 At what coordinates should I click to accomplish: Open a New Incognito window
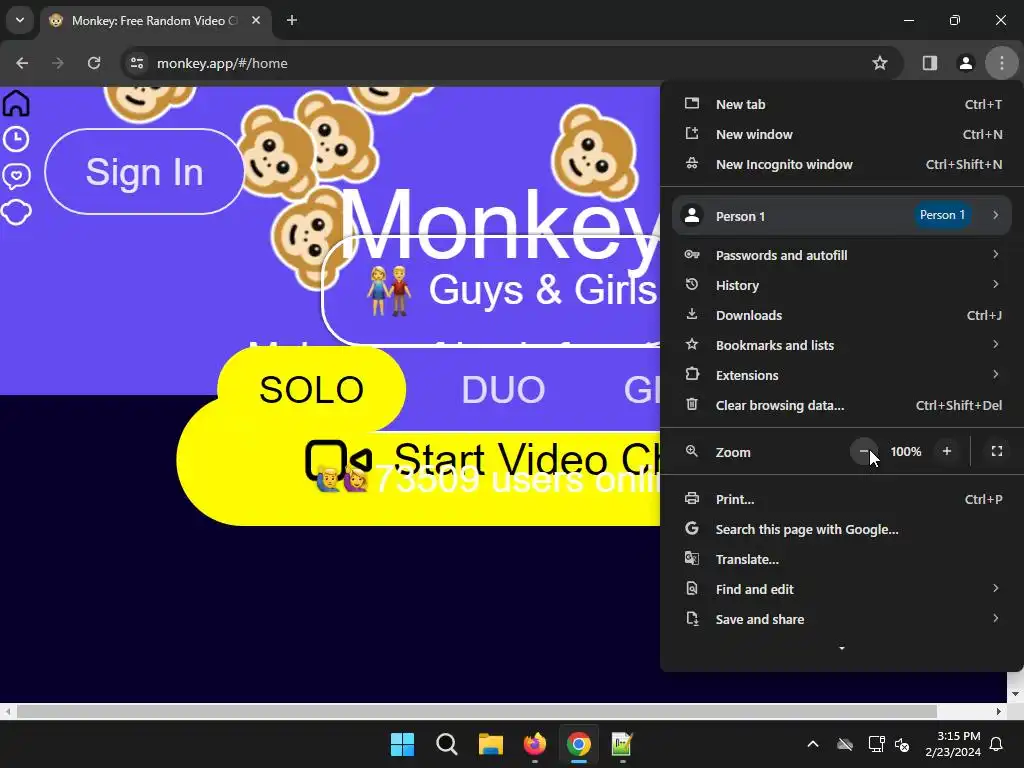[842, 165]
